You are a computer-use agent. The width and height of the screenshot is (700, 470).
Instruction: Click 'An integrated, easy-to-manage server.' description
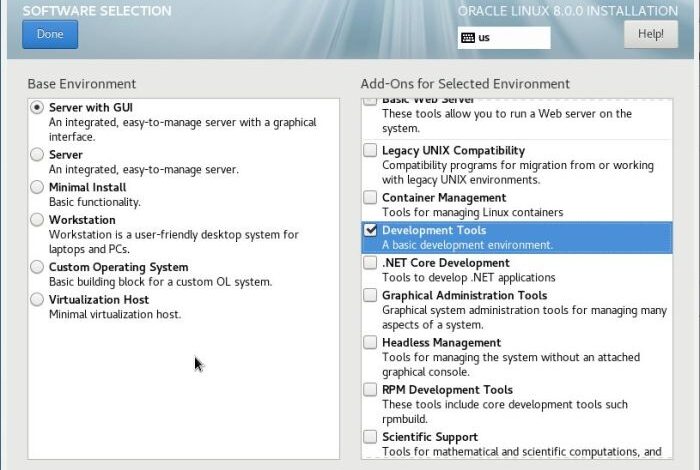tap(144, 170)
